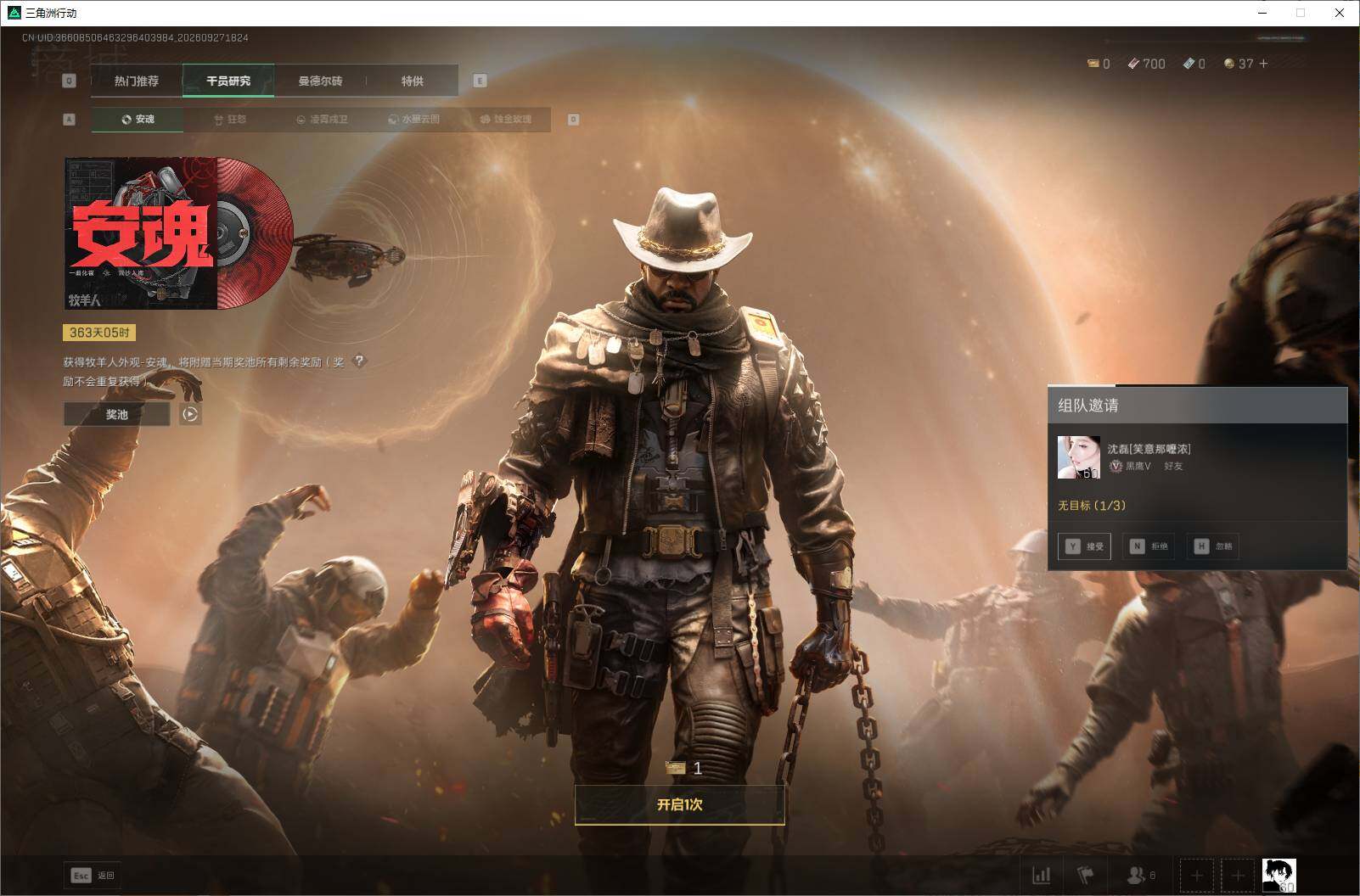Image resolution: width=1360 pixels, height=896 pixels.
Task: Minimize the 三角洲行动 window
Action: coord(1262,13)
